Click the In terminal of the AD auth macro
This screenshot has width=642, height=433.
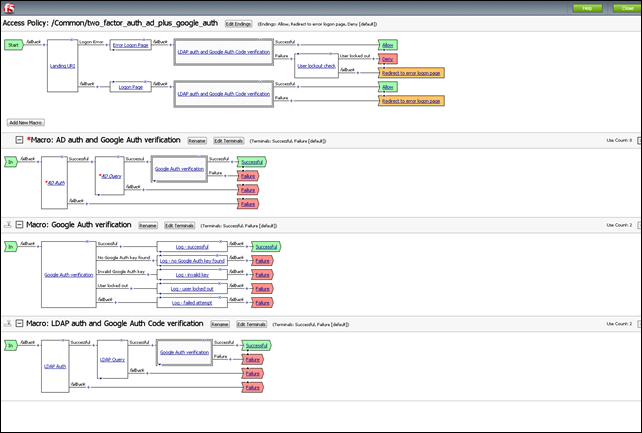coord(11,160)
